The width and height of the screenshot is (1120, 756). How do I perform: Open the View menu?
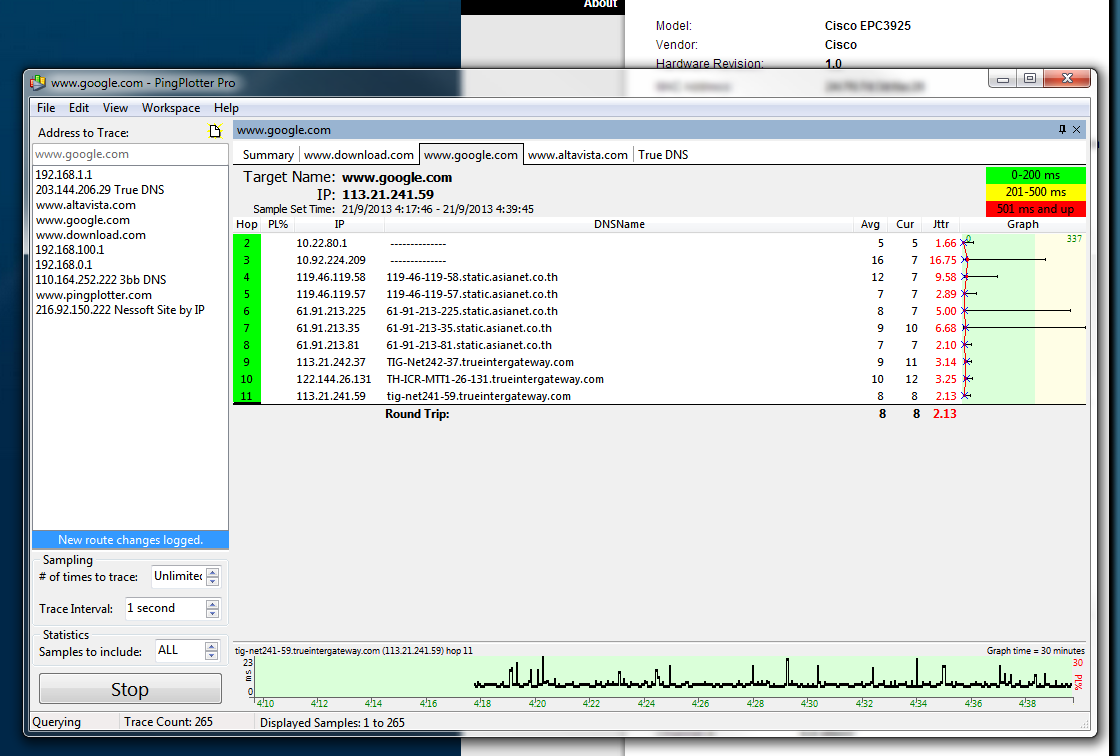click(x=115, y=108)
